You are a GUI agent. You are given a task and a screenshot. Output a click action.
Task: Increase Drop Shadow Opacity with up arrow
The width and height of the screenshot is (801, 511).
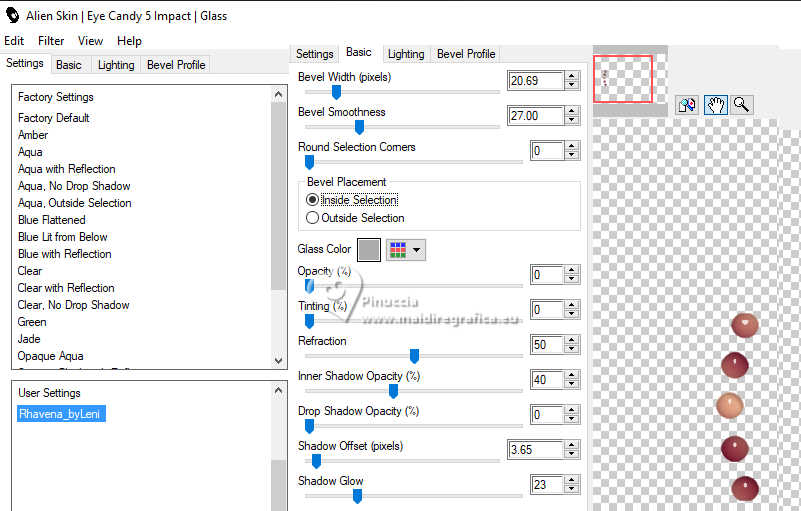click(x=572, y=410)
